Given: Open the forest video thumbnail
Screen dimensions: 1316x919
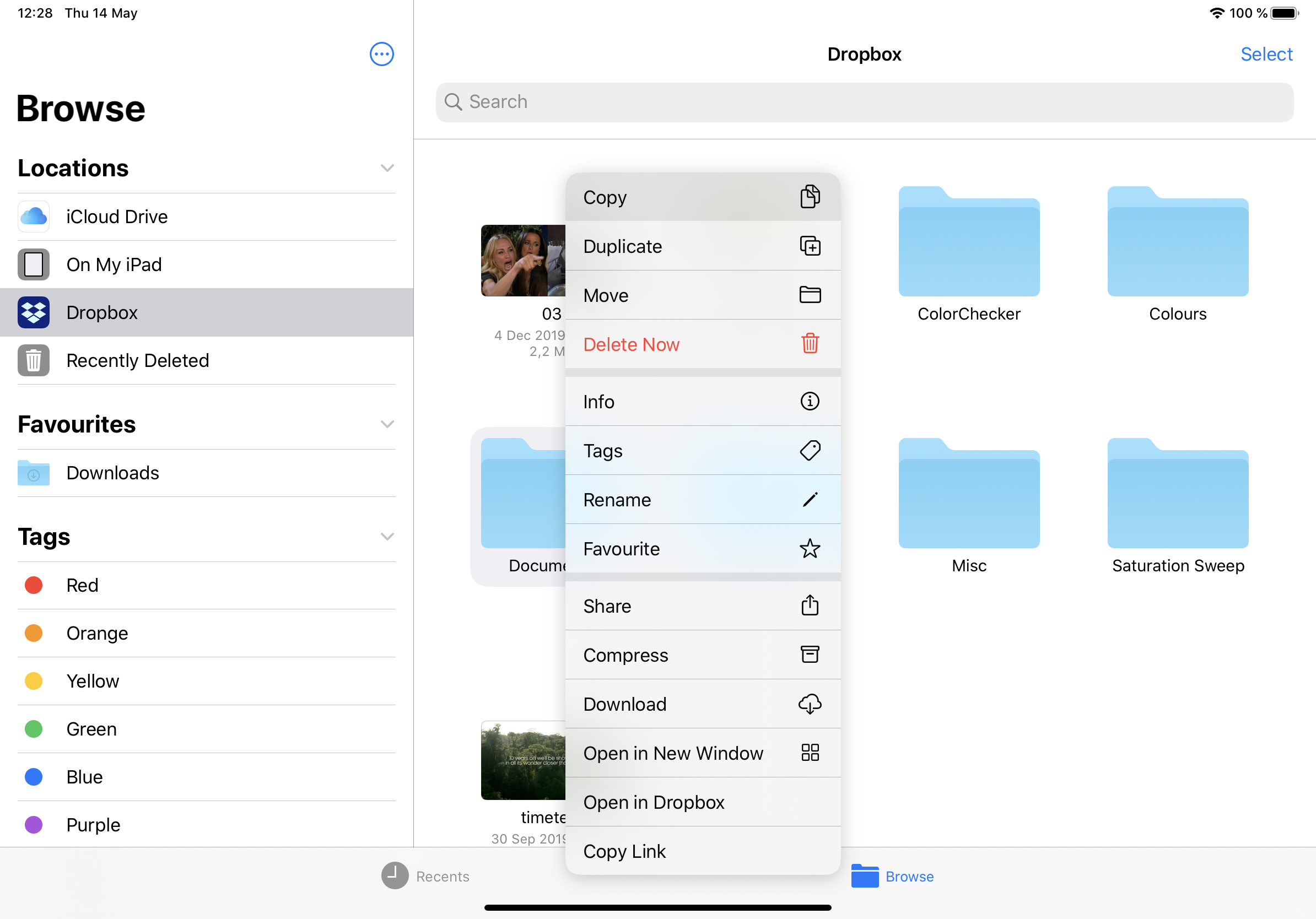Looking at the screenshot, I should pos(523,760).
